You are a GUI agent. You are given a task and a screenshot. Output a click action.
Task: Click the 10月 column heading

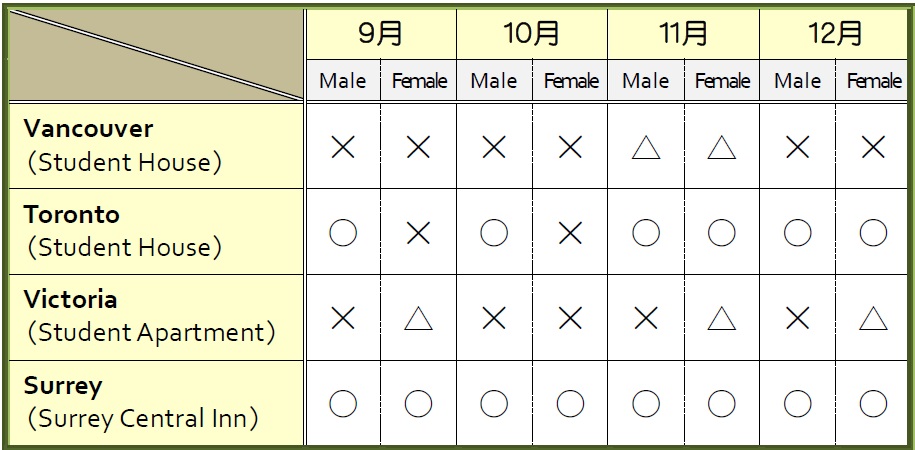pyautogui.click(x=532, y=34)
